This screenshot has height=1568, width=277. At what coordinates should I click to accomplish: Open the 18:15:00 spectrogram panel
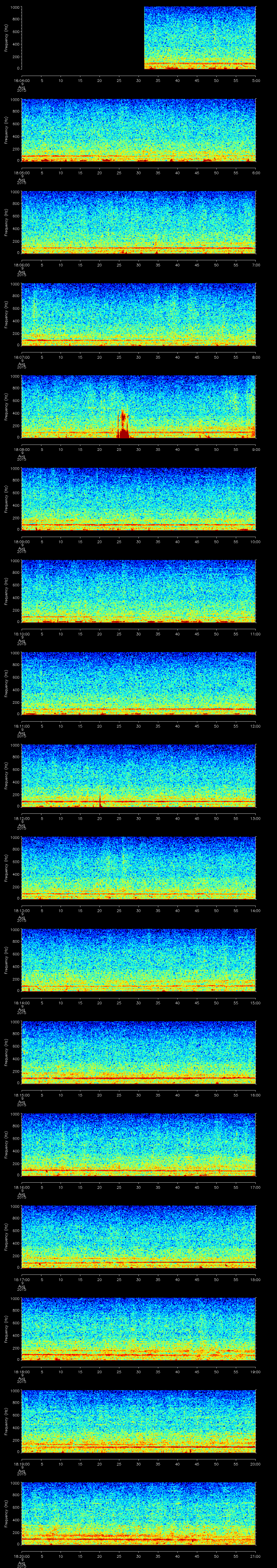(x=138, y=1052)
